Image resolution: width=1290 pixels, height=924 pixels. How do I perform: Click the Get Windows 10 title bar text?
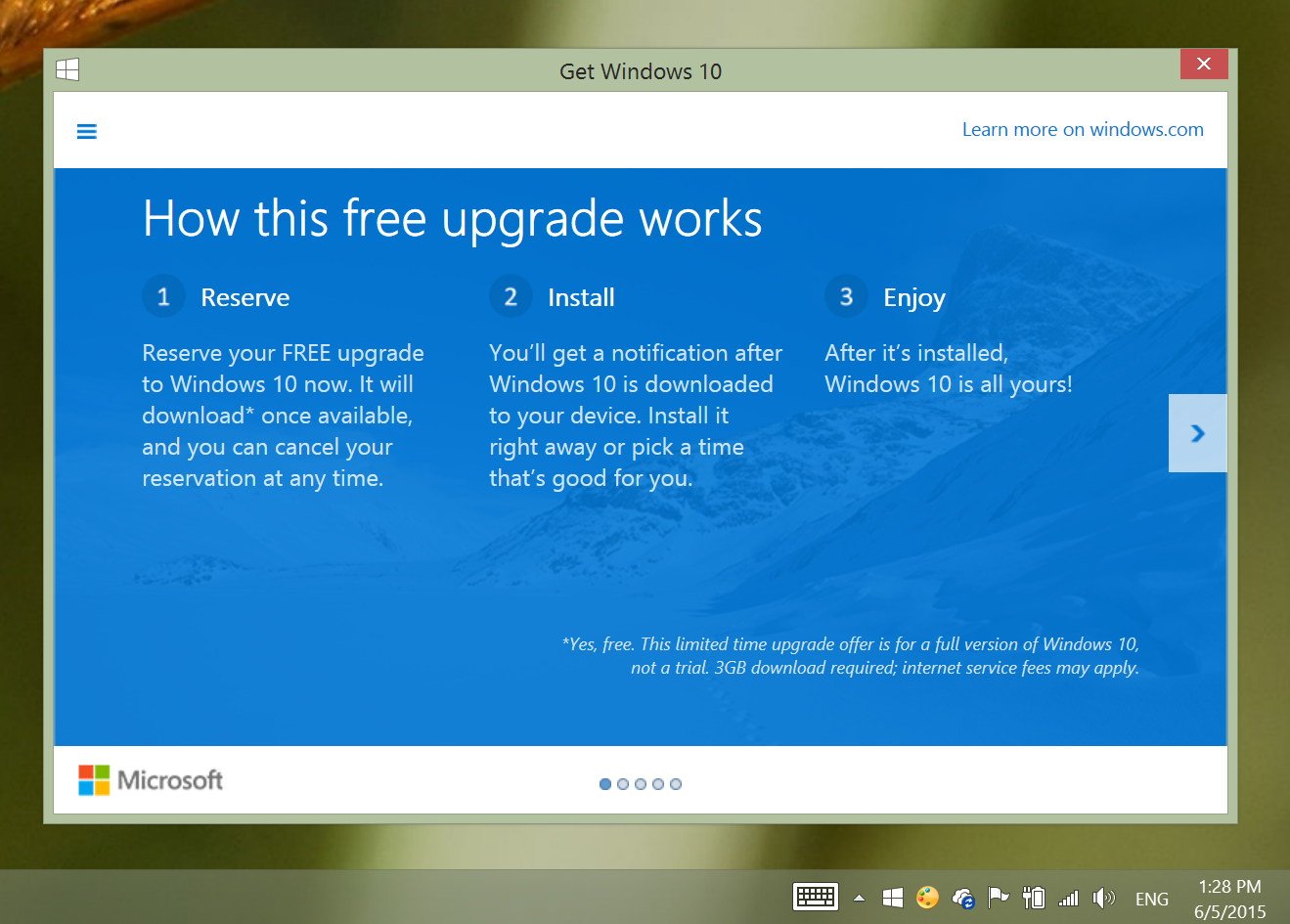641,71
